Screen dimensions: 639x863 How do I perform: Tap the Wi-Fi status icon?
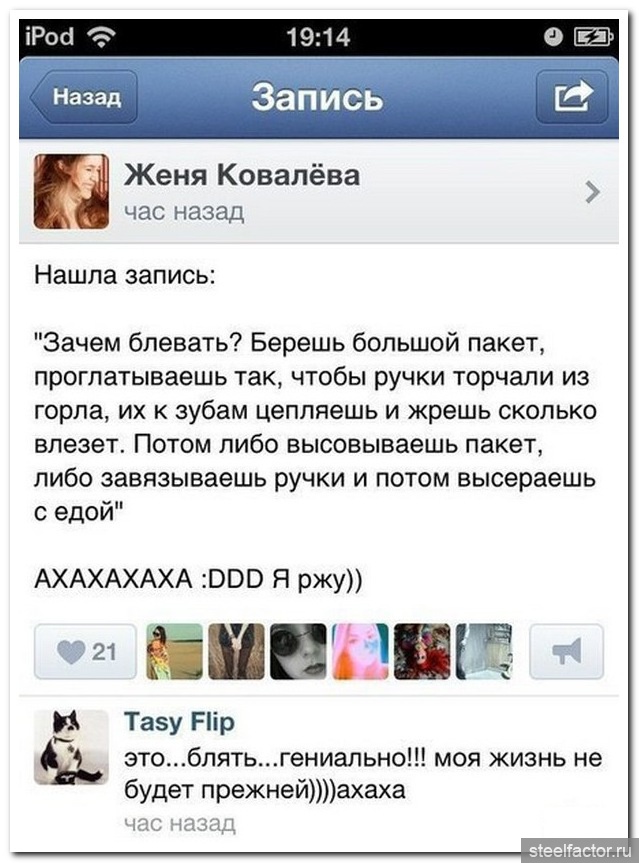tap(102, 37)
